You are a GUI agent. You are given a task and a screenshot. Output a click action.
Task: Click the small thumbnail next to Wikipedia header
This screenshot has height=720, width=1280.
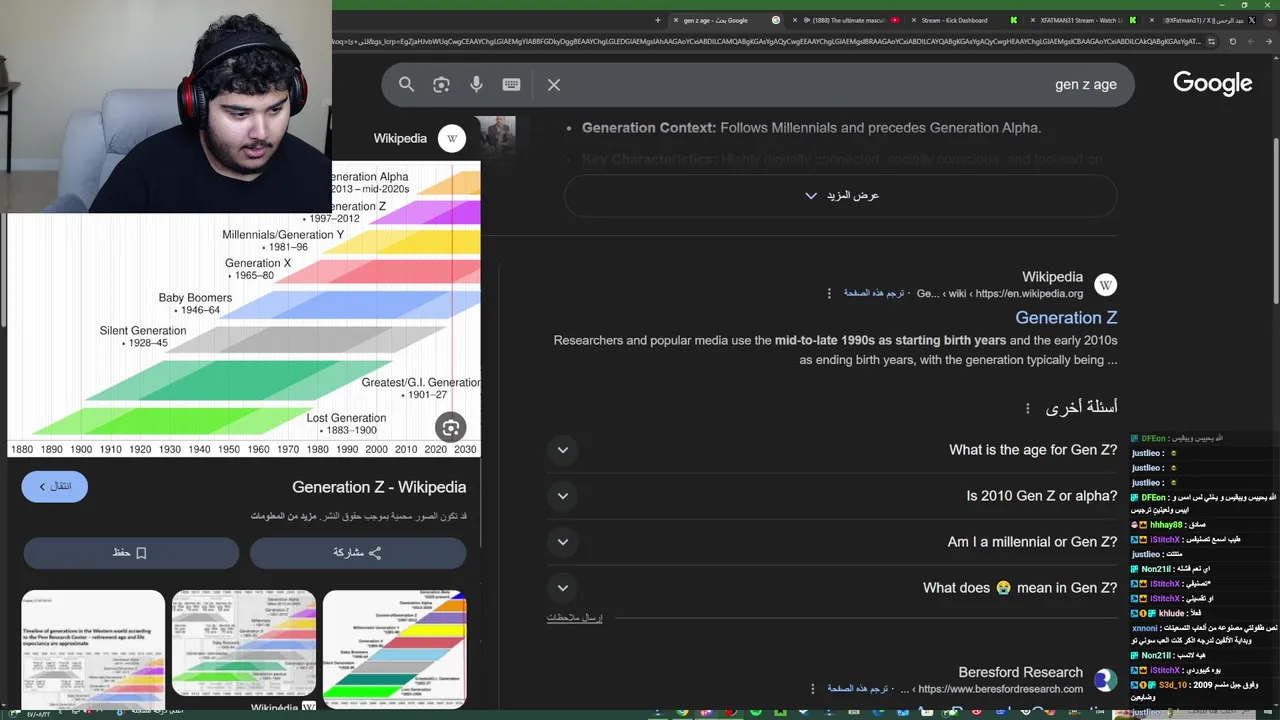496,138
